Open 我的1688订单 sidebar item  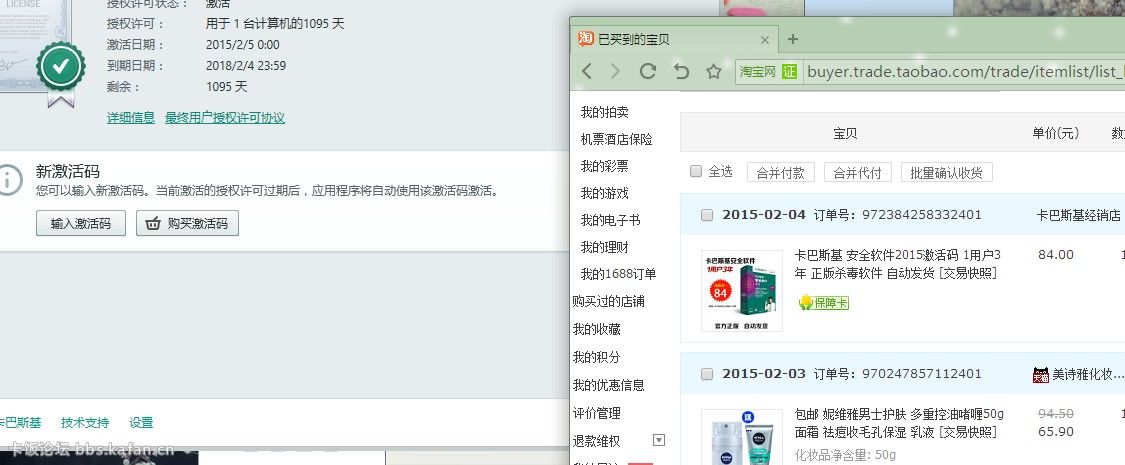[x=618, y=274]
